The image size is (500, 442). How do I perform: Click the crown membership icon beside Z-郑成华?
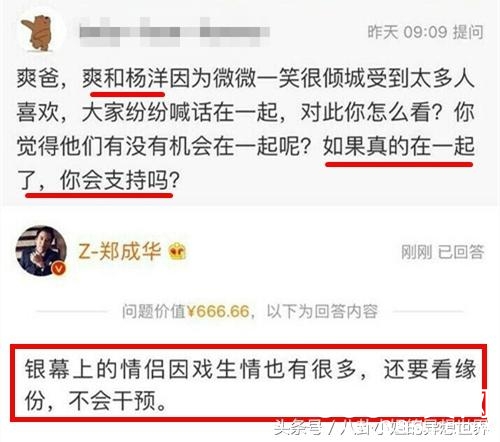[178, 252]
